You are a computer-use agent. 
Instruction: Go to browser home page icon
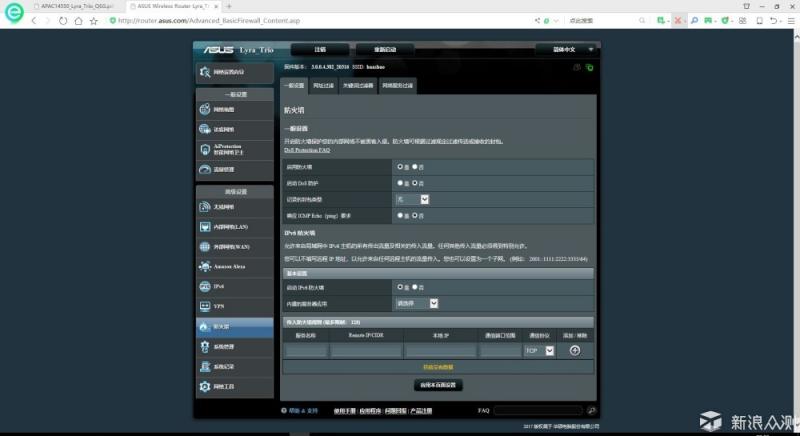[78, 21]
